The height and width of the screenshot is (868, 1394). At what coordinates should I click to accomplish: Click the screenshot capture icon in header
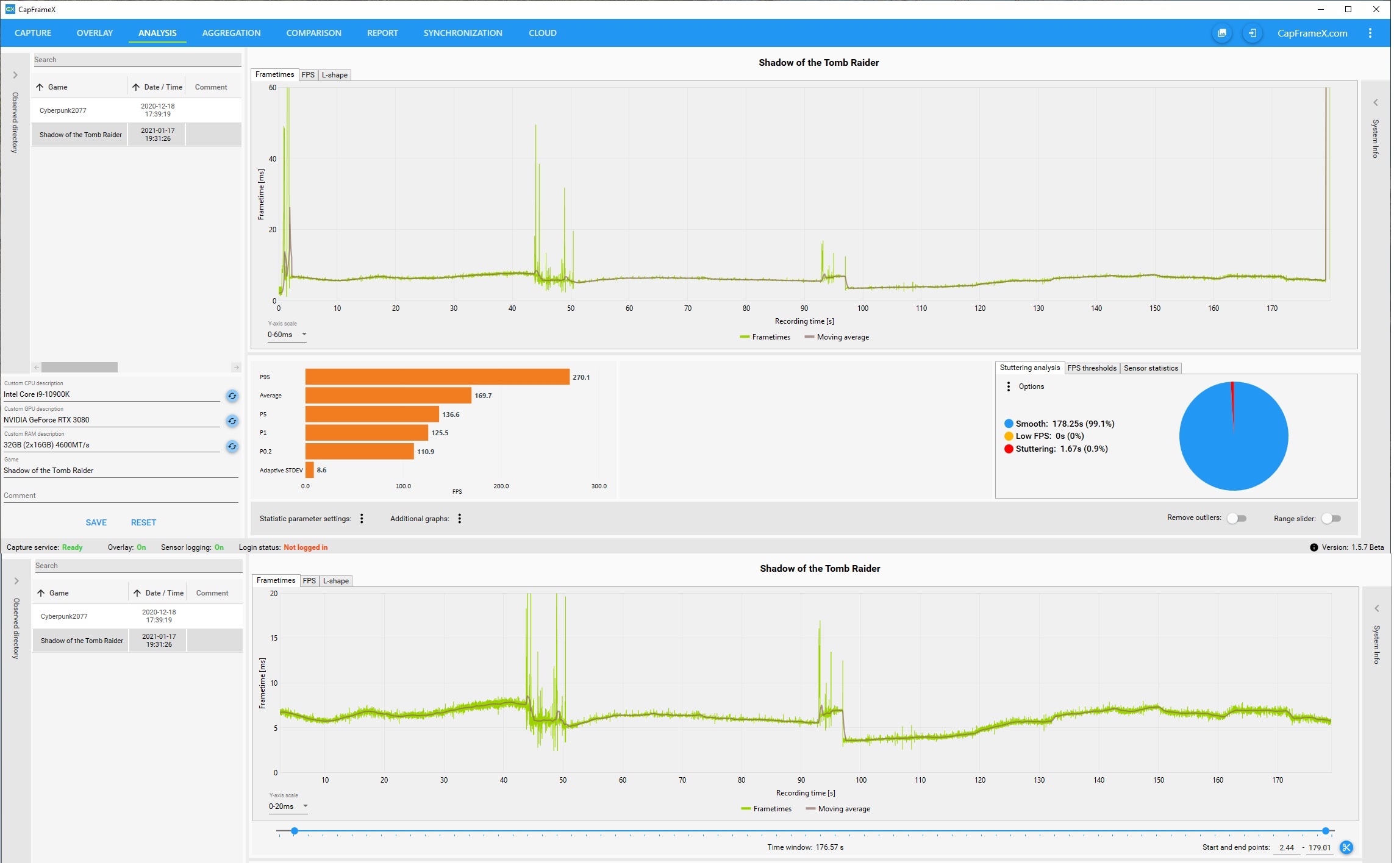tap(1223, 33)
